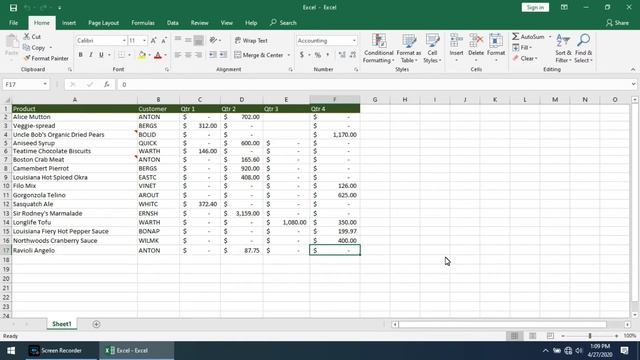Open the File tab
The width and height of the screenshot is (640, 360).
tap(13, 23)
